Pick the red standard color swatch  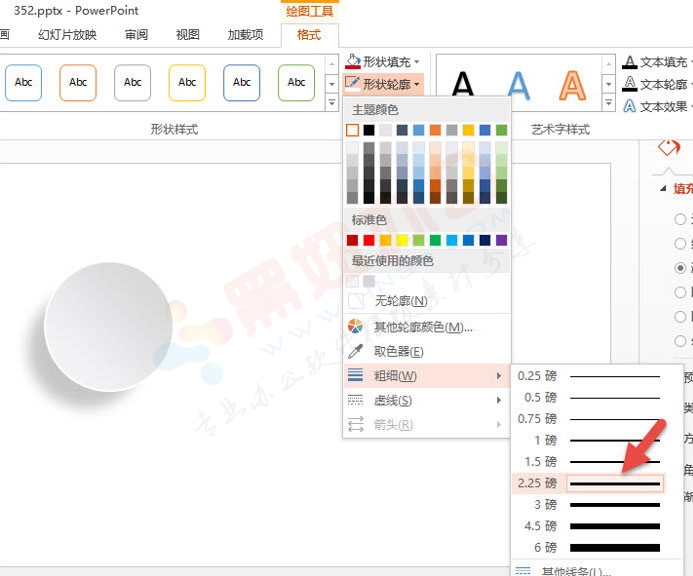(x=368, y=240)
